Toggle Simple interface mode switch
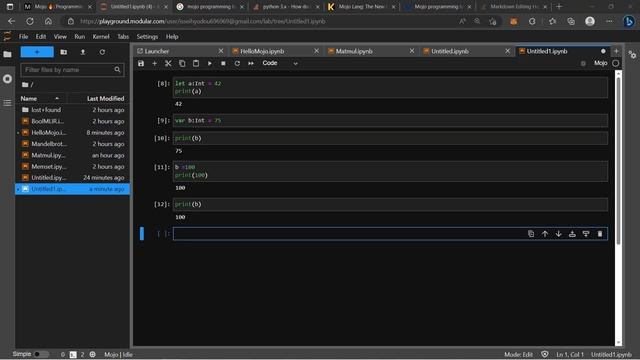Viewport: 640px width, 360px height. tap(41, 354)
